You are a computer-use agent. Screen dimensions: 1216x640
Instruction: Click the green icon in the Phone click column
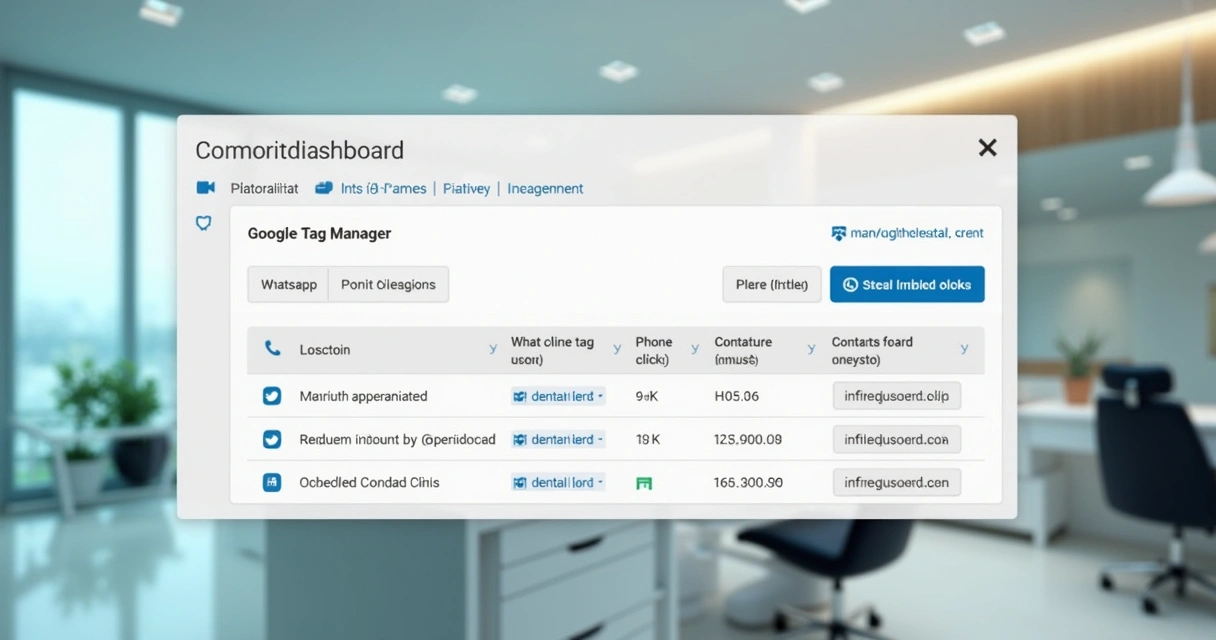coord(645,481)
